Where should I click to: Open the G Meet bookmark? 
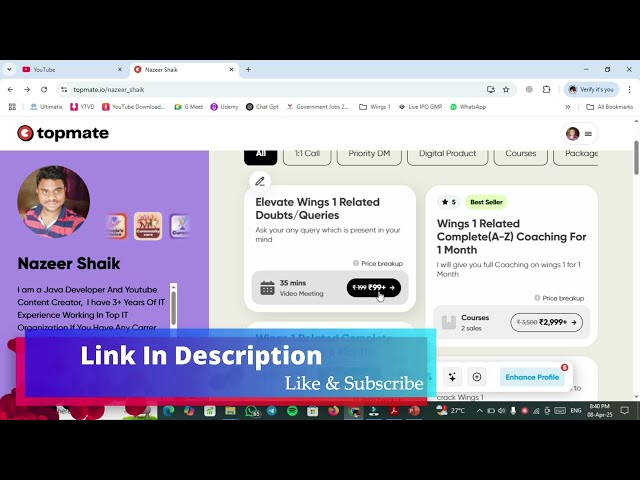pos(189,107)
